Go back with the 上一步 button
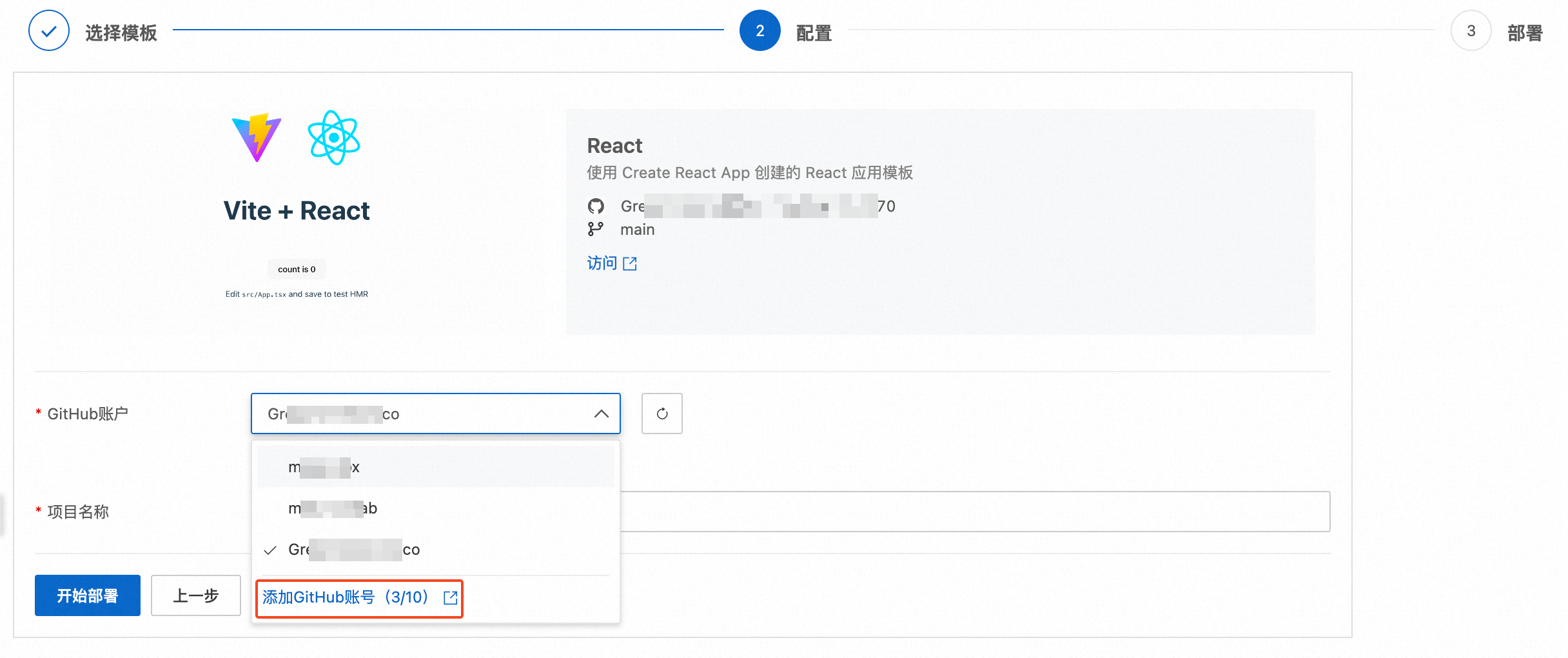This screenshot has width=1568, height=658. [196, 595]
